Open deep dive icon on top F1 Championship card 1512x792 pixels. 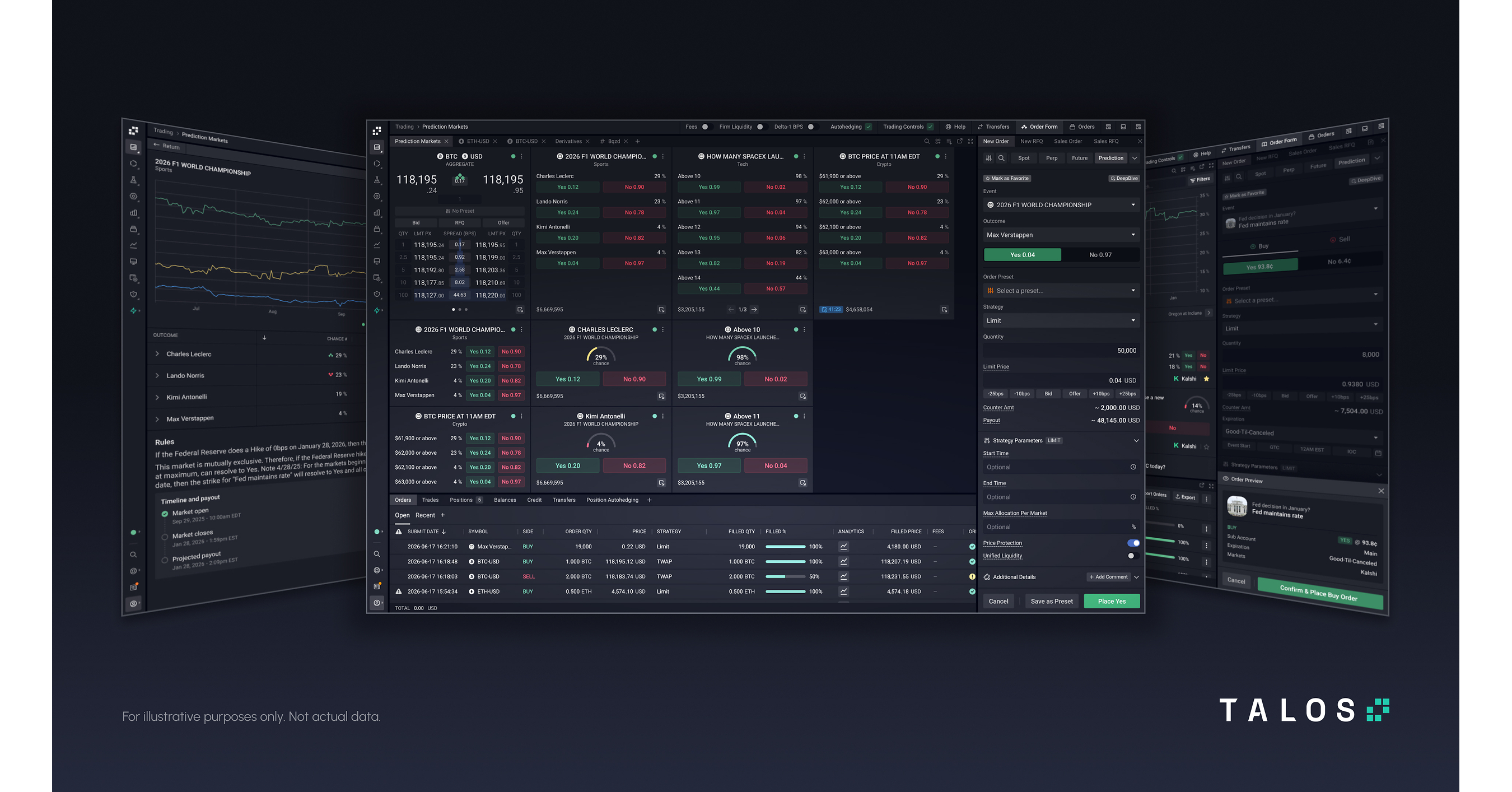(661, 309)
